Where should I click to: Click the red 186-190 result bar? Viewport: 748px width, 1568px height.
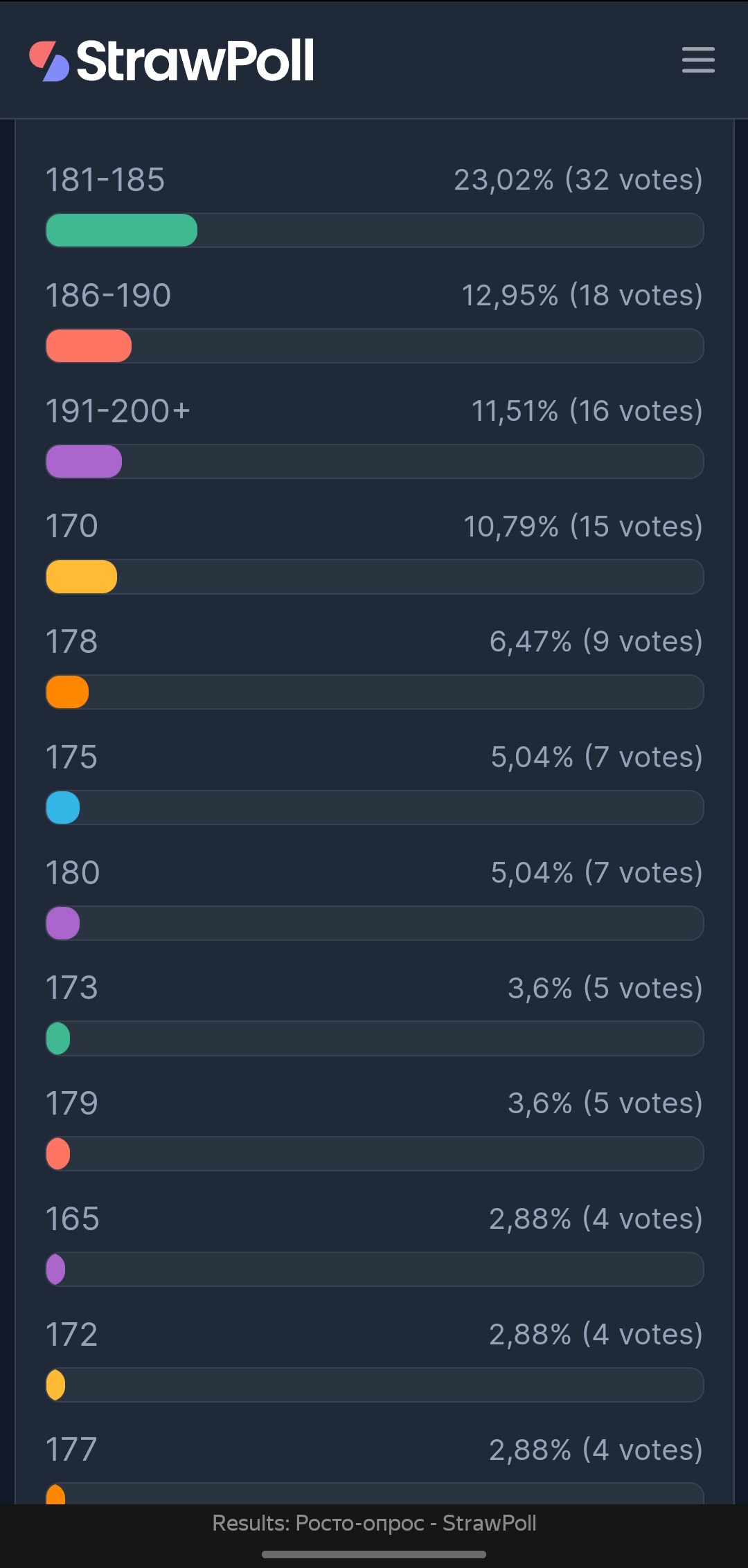tap(89, 346)
